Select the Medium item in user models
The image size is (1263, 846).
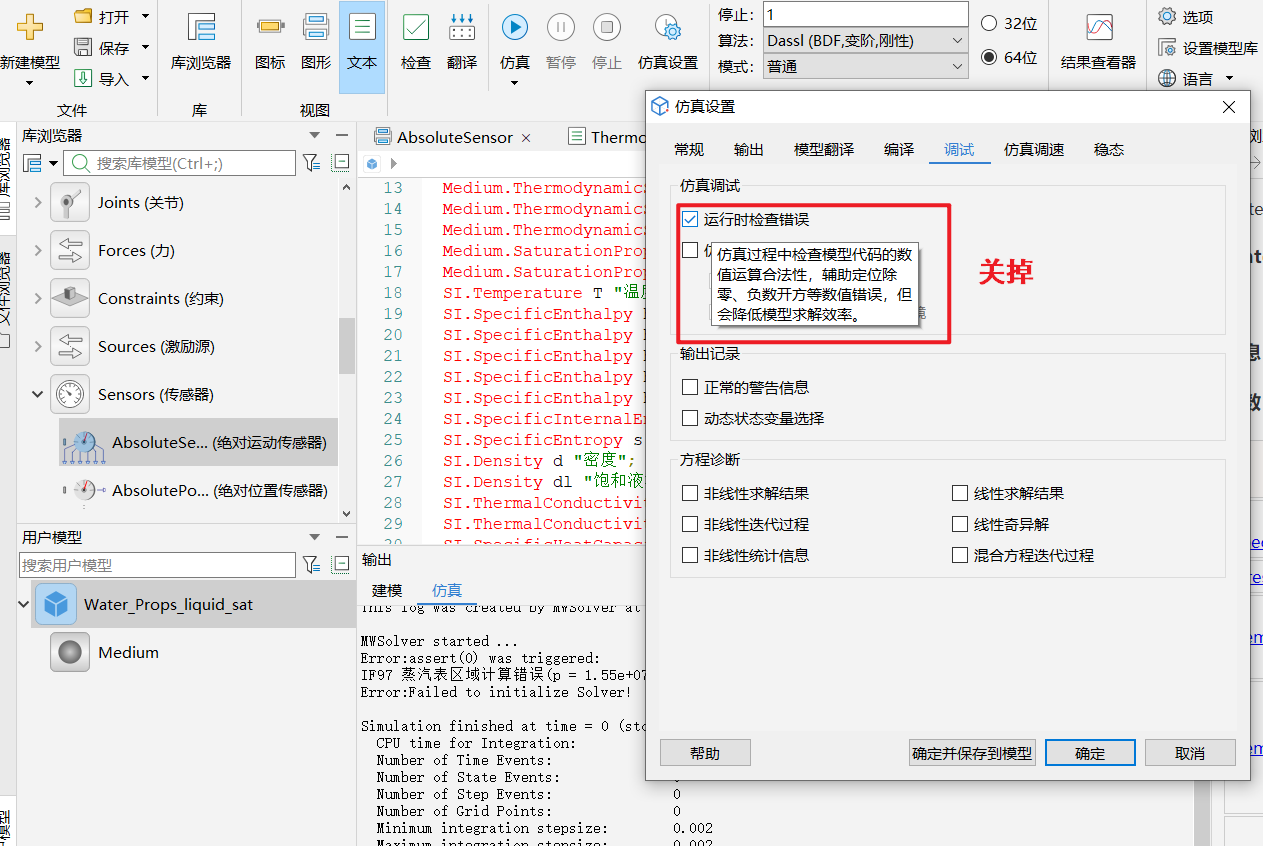click(128, 652)
